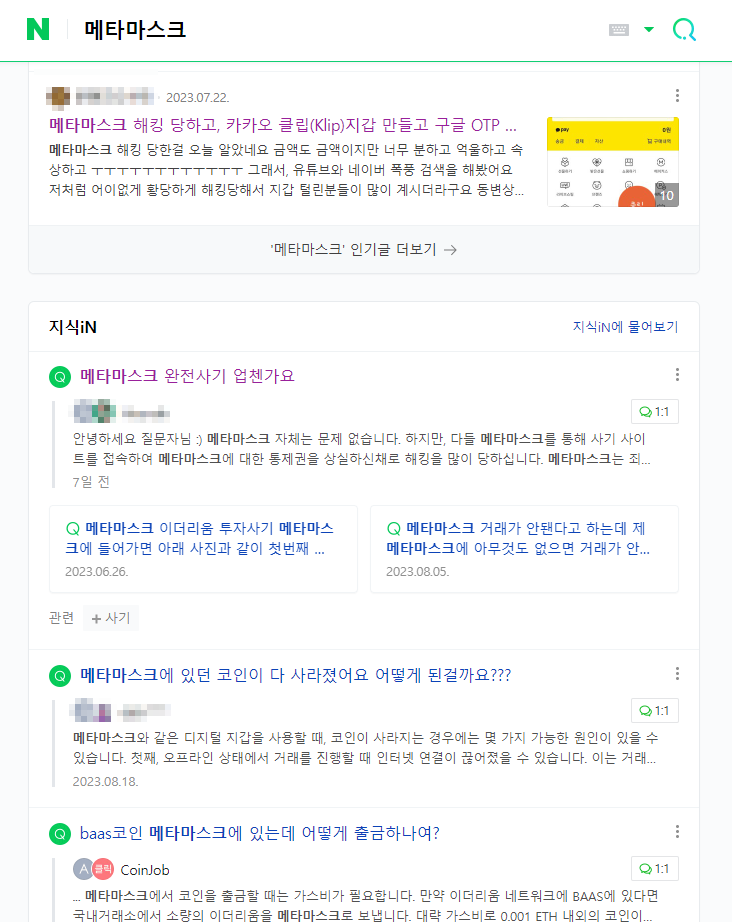Open the on-screen keyboard icon
This screenshot has width=732, height=922.
pyautogui.click(x=619, y=29)
